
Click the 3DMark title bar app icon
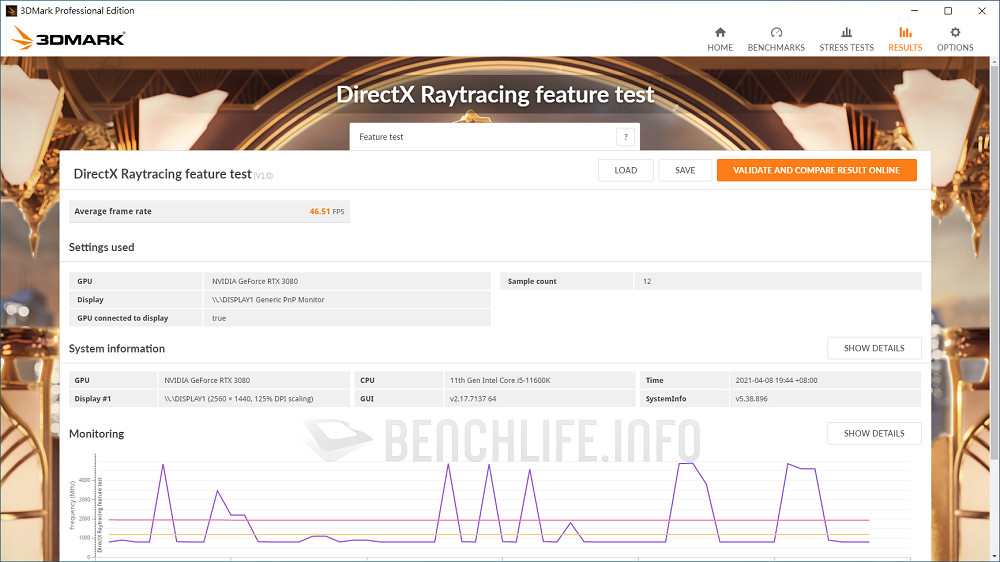tap(11, 11)
